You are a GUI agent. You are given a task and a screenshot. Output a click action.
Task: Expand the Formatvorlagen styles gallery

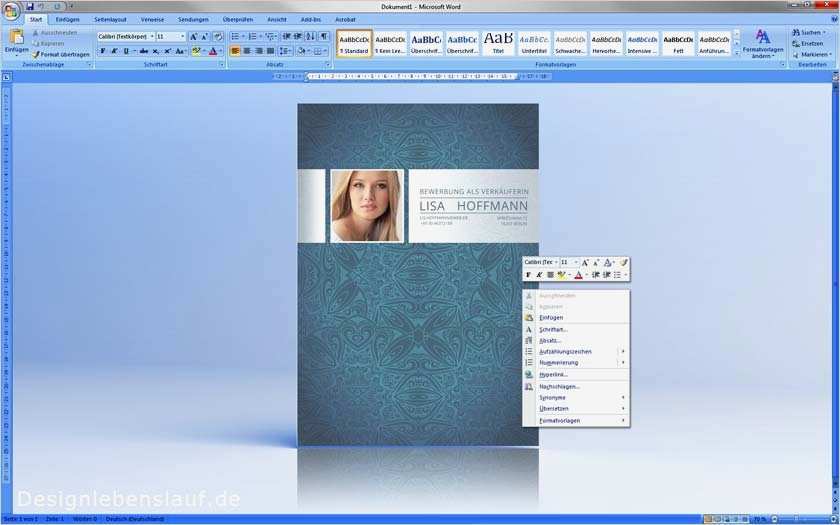(737, 52)
